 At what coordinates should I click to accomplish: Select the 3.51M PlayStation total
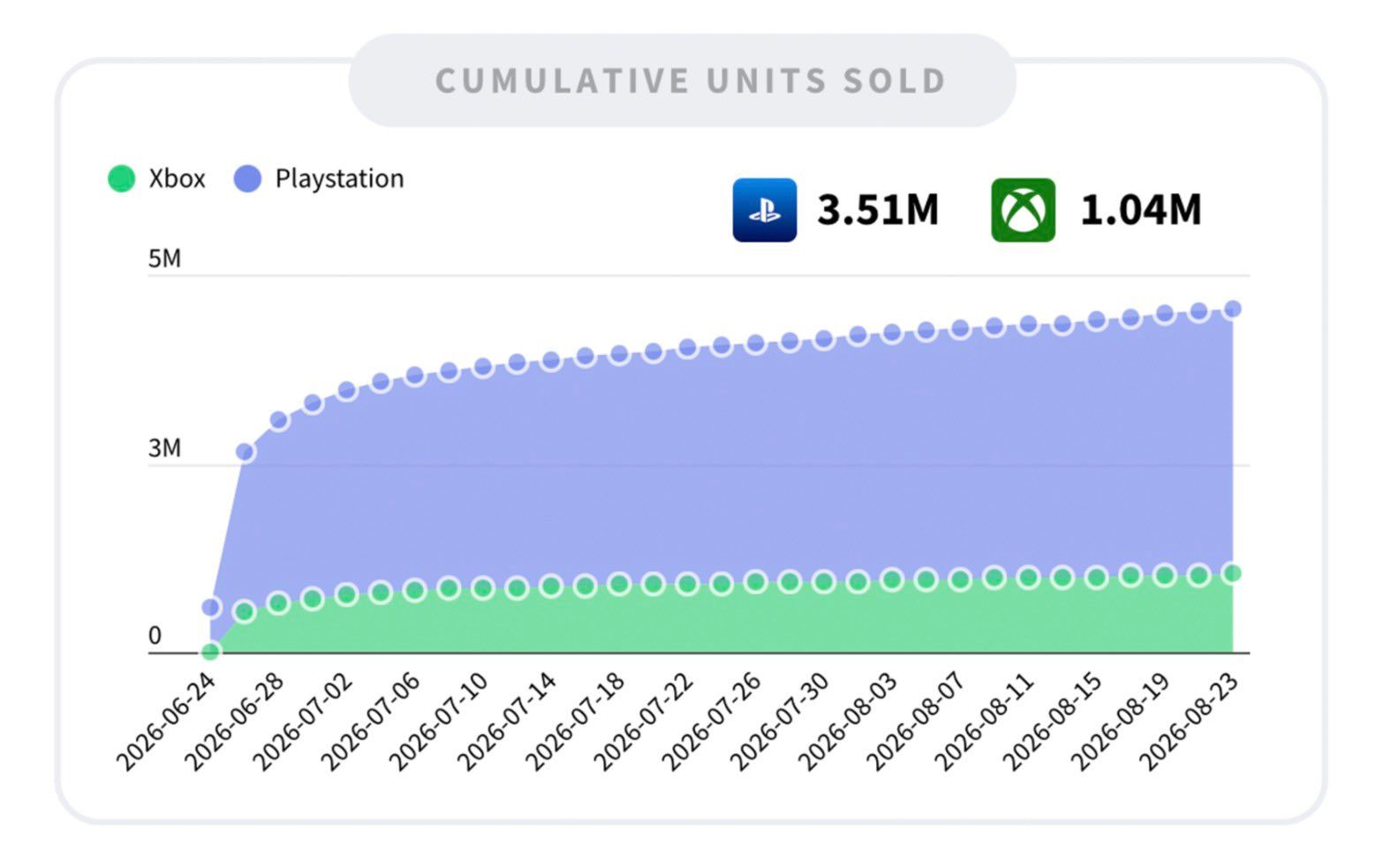pyautogui.click(x=877, y=210)
